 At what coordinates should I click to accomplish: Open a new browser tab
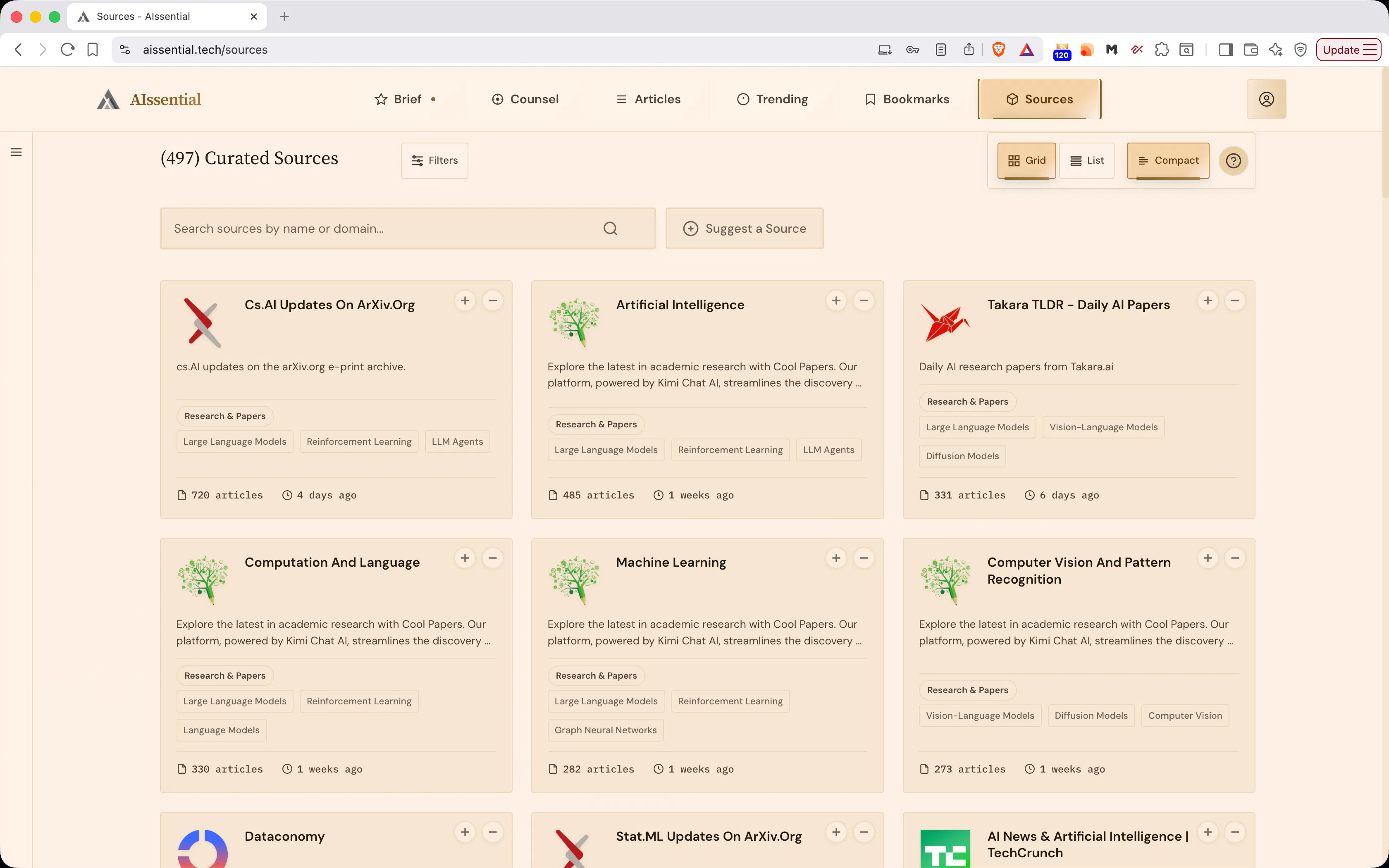(284, 17)
